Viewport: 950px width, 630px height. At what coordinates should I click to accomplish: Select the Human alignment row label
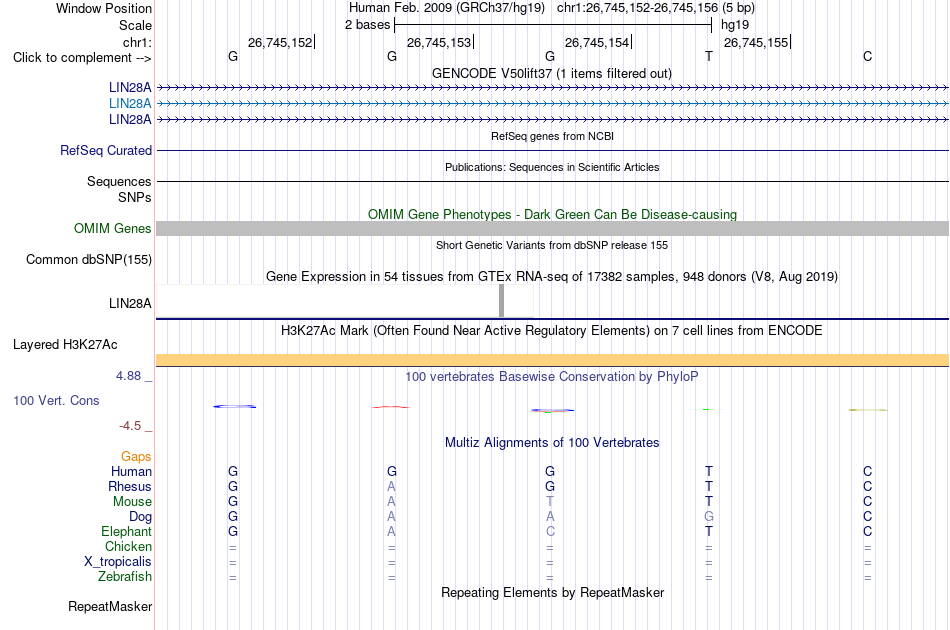tap(131, 471)
